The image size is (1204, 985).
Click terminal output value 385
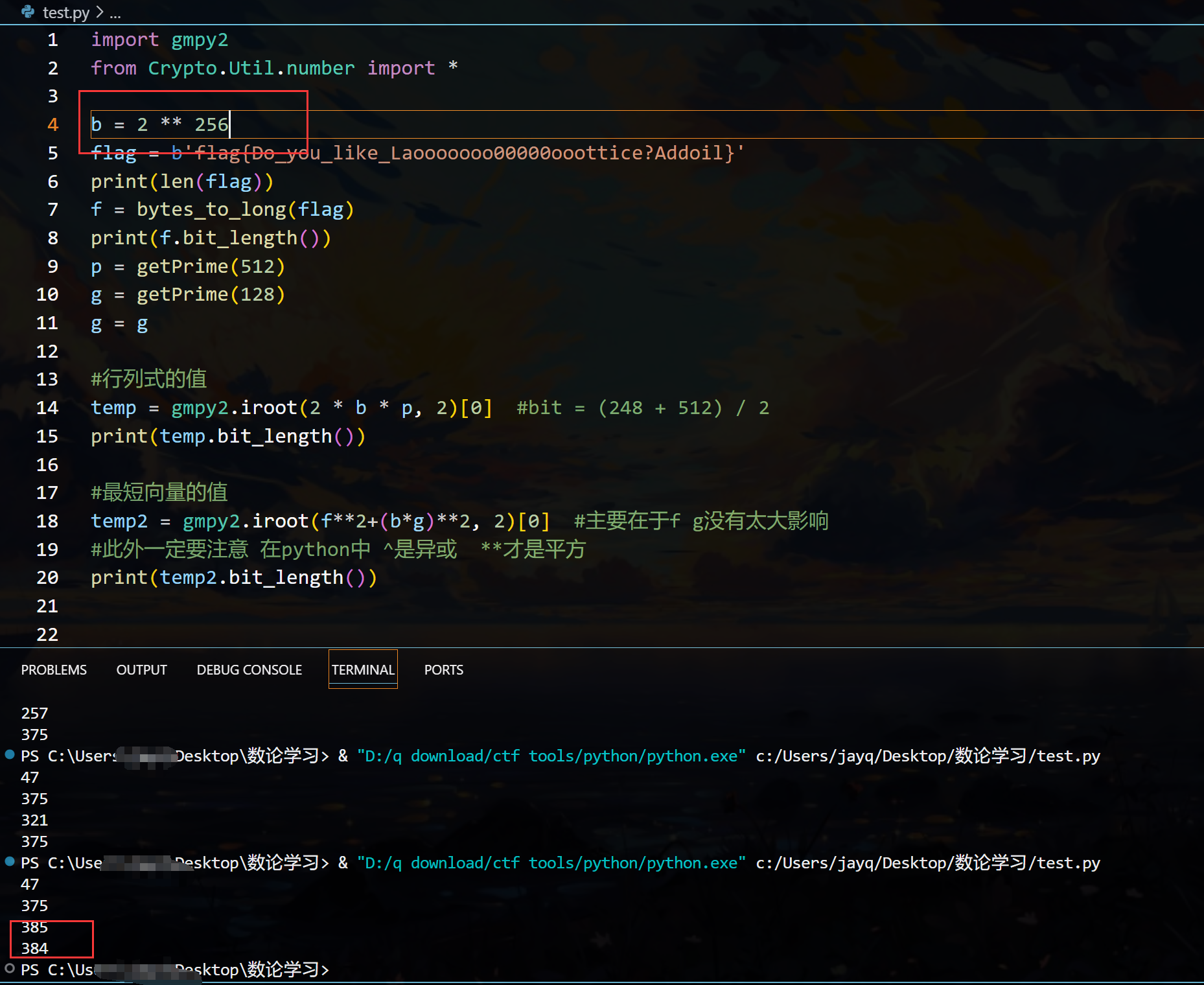click(x=34, y=927)
